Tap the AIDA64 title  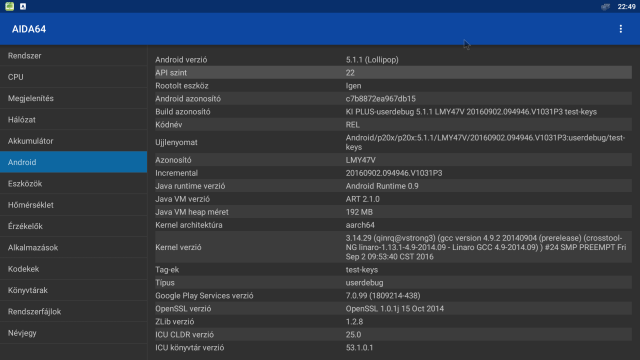click(x=29, y=29)
